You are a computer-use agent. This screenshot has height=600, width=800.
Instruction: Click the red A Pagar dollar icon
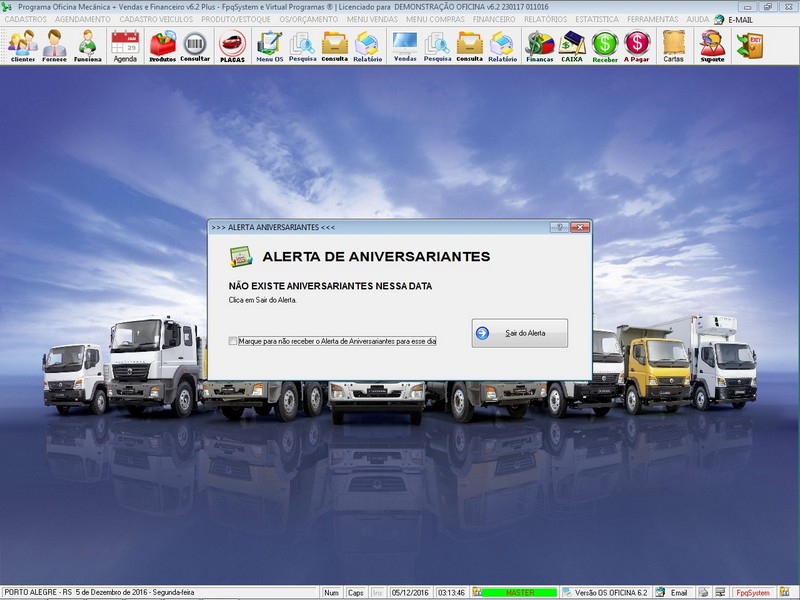click(x=637, y=46)
